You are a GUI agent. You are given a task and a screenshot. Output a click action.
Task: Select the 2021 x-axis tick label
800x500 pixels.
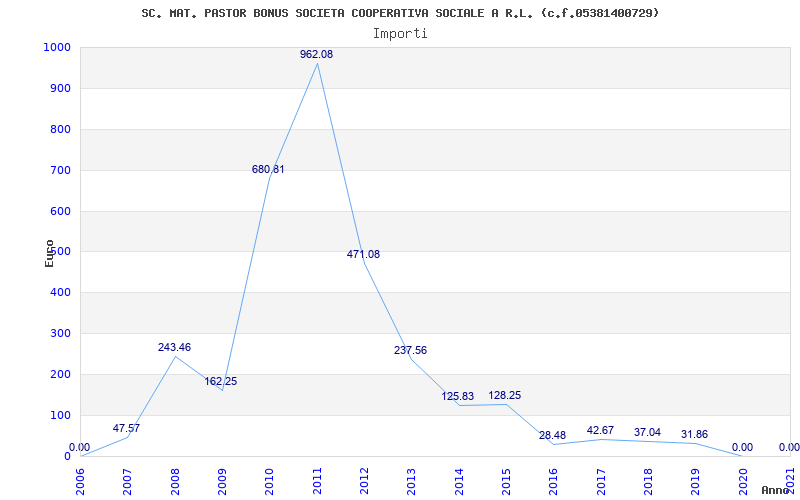(x=790, y=481)
